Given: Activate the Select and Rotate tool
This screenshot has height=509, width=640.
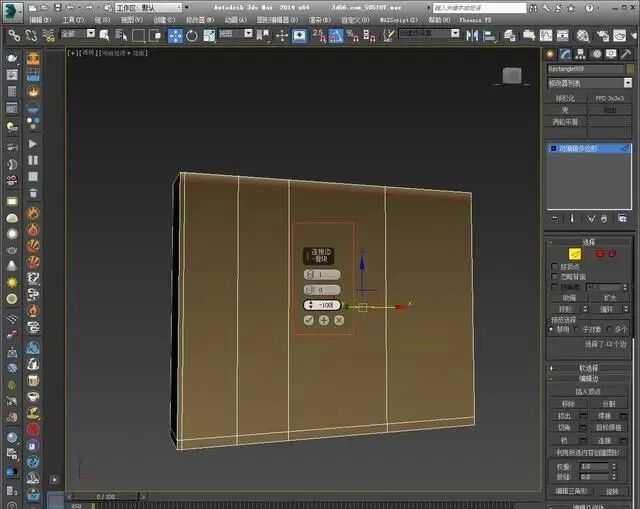Looking at the screenshot, I should (191, 36).
